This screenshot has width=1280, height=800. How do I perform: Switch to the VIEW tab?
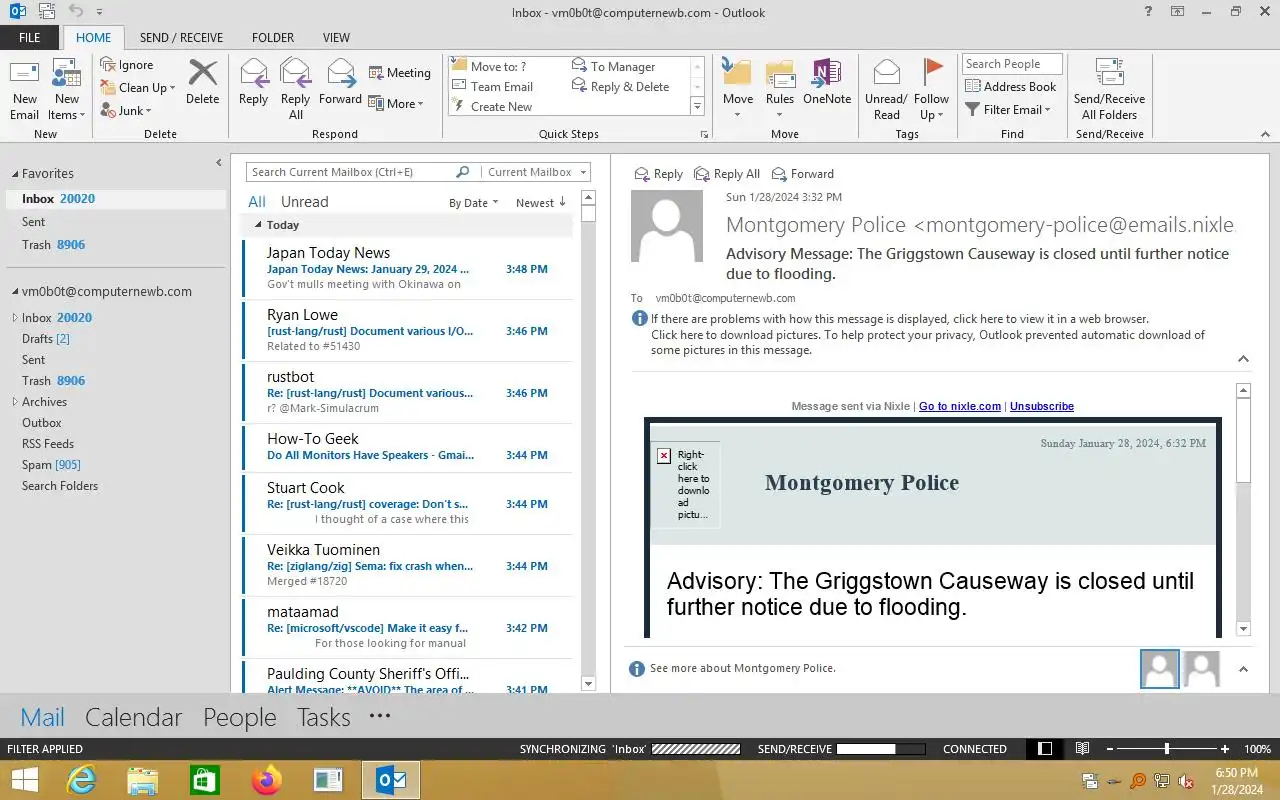pos(336,38)
